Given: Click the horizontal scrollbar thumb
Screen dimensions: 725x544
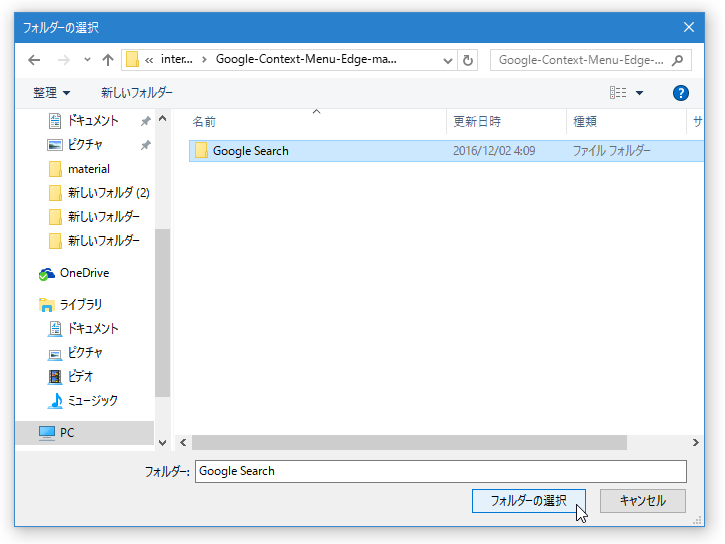Looking at the screenshot, I should 409,443.
